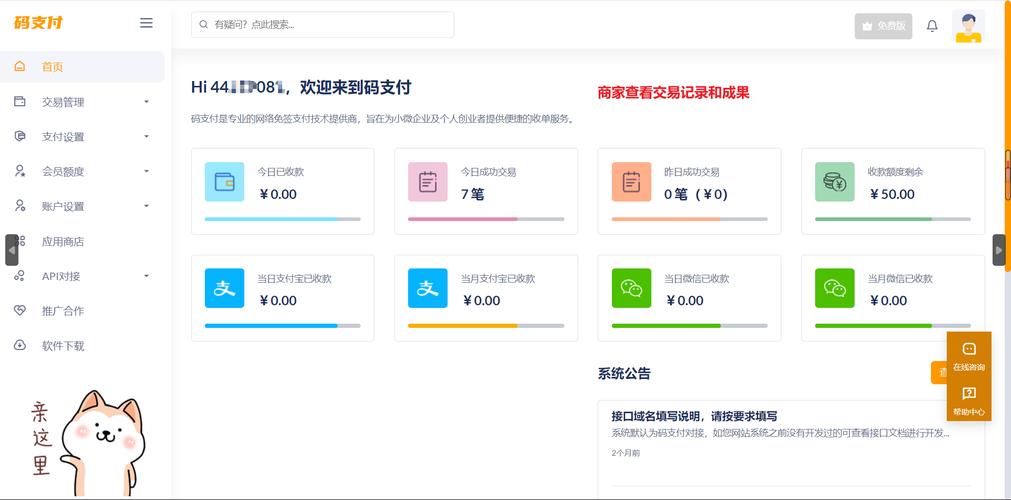This screenshot has width=1011, height=500.
Task: Click the 收款额度剩余 green progress bar
Action: (892, 219)
